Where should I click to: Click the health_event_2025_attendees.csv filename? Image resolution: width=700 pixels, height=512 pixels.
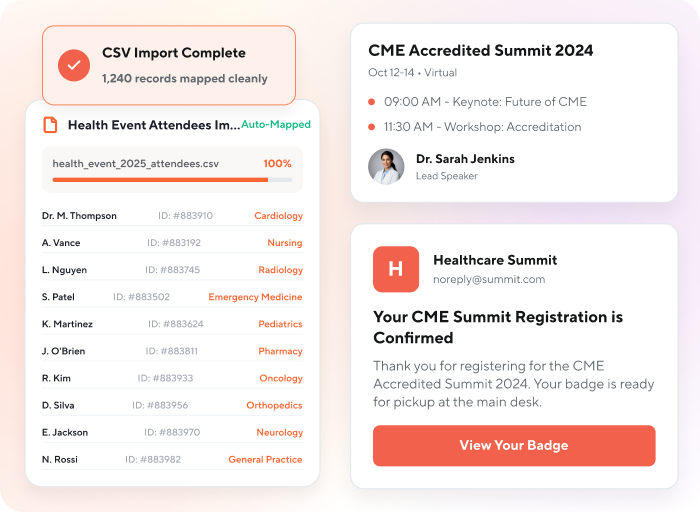136,164
